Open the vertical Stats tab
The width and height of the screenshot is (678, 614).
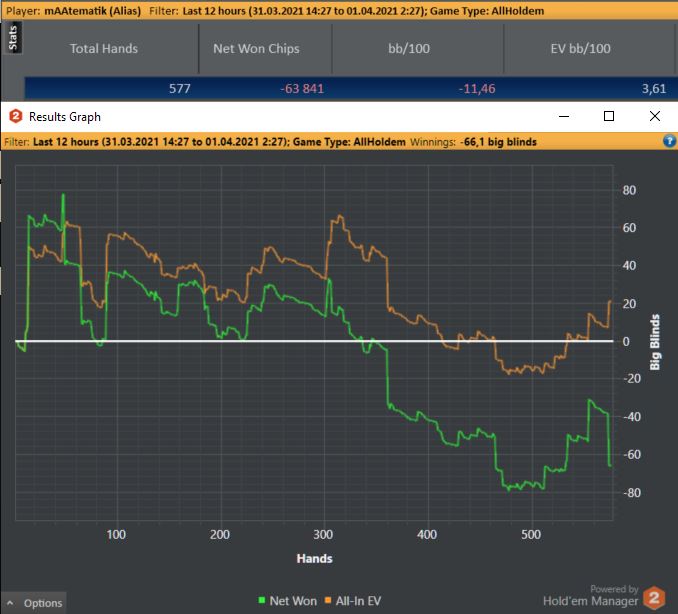pyautogui.click(x=13, y=40)
